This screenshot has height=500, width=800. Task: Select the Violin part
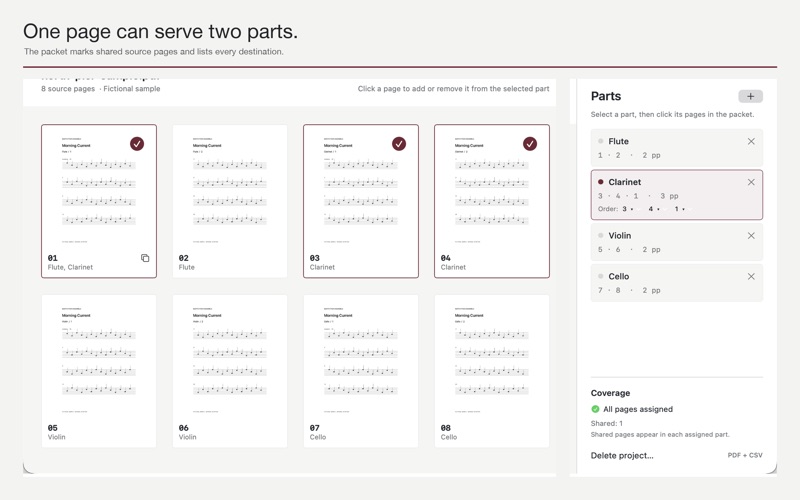click(x=677, y=242)
